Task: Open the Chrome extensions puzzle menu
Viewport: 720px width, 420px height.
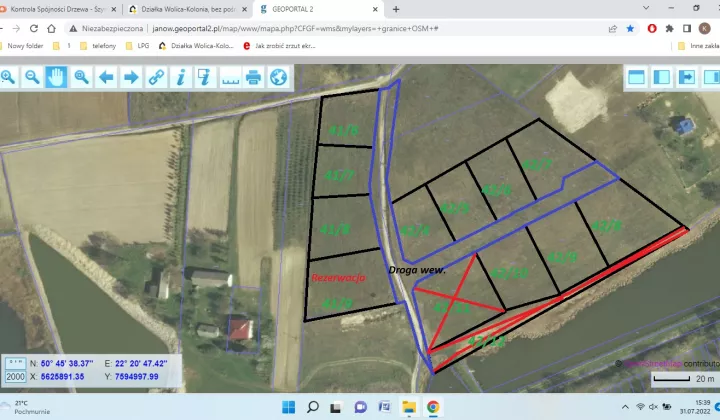Action: (669, 29)
